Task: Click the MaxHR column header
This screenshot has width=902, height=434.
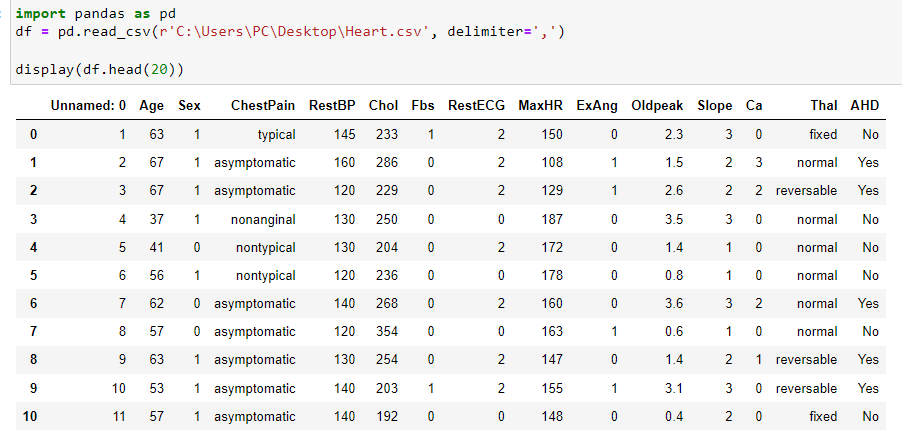Action: coord(540,106)
